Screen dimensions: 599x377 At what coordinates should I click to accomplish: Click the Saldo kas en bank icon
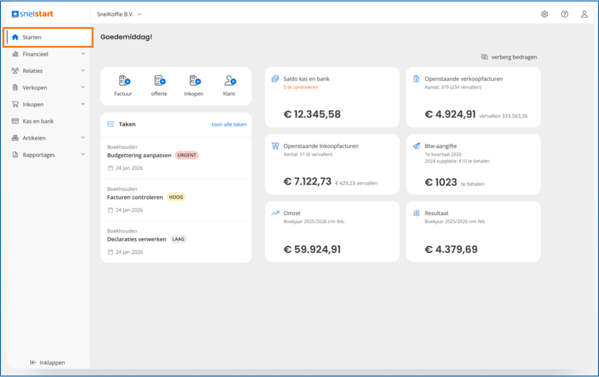tap(275, 79)
